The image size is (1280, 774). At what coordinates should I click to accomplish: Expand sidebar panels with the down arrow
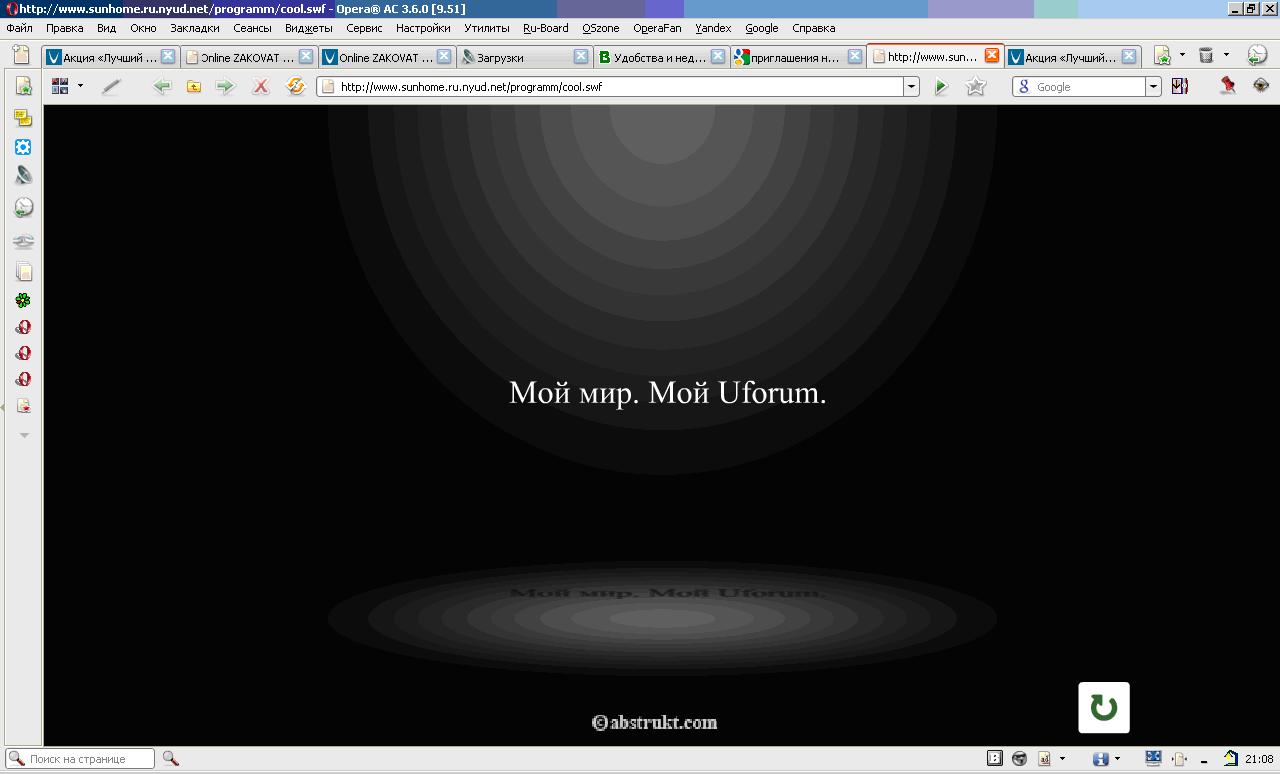pos(24,435)
